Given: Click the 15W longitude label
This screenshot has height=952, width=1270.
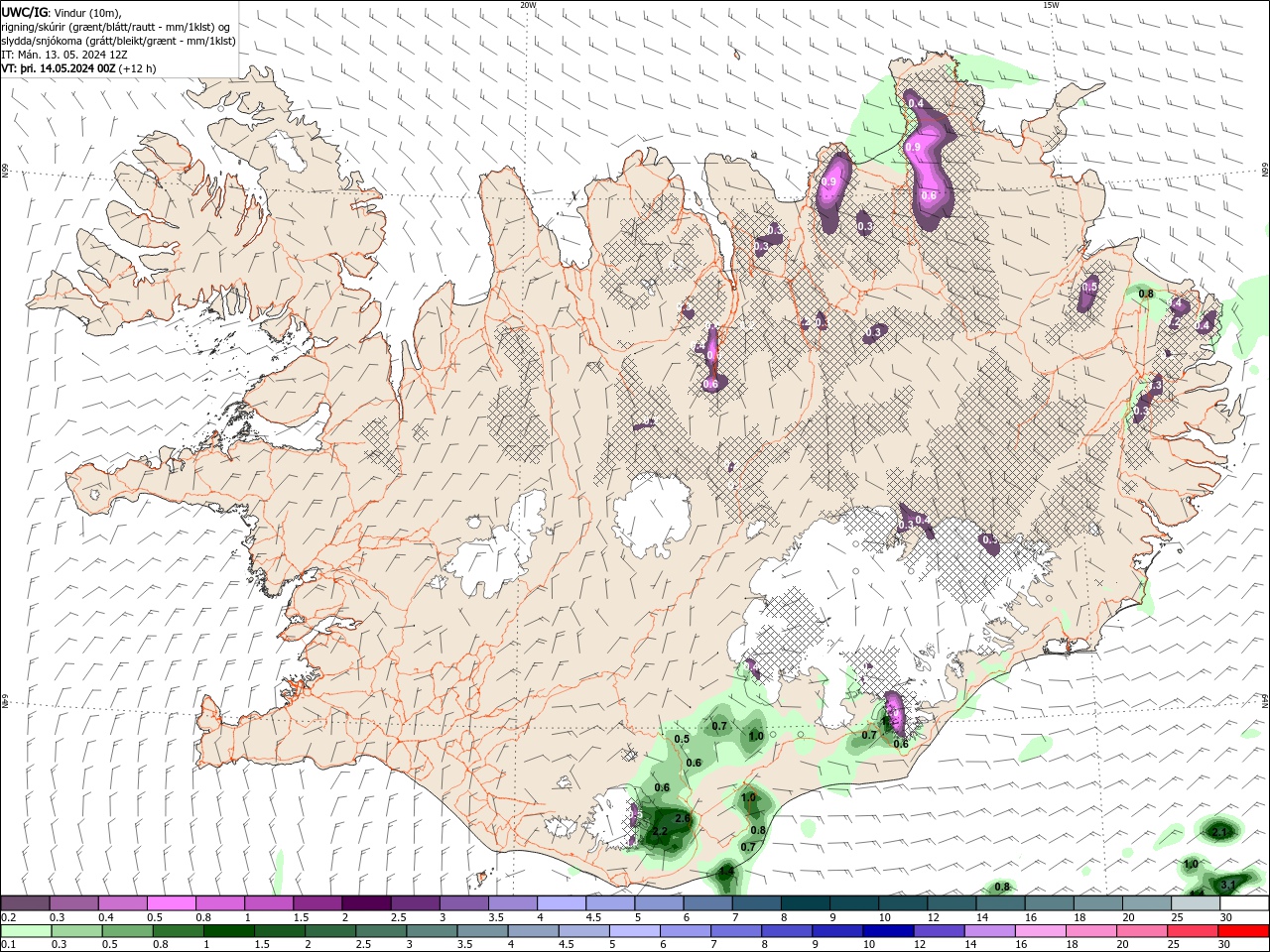Looking at the screenshot, I should [x=1051, y=5].
